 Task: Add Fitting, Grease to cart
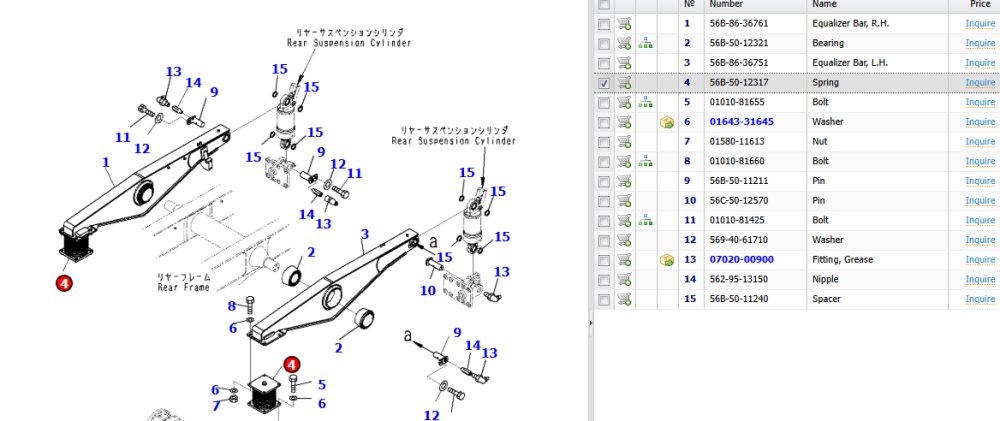(624, 262)
